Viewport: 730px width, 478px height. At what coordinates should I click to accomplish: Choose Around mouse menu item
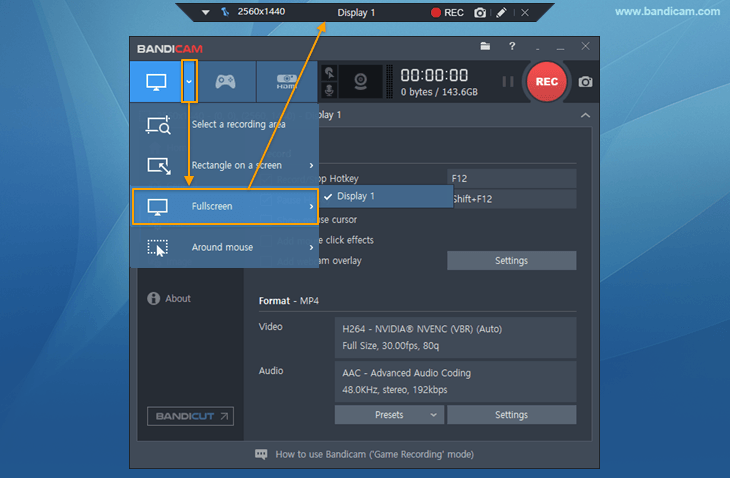(x=225, y=247)
